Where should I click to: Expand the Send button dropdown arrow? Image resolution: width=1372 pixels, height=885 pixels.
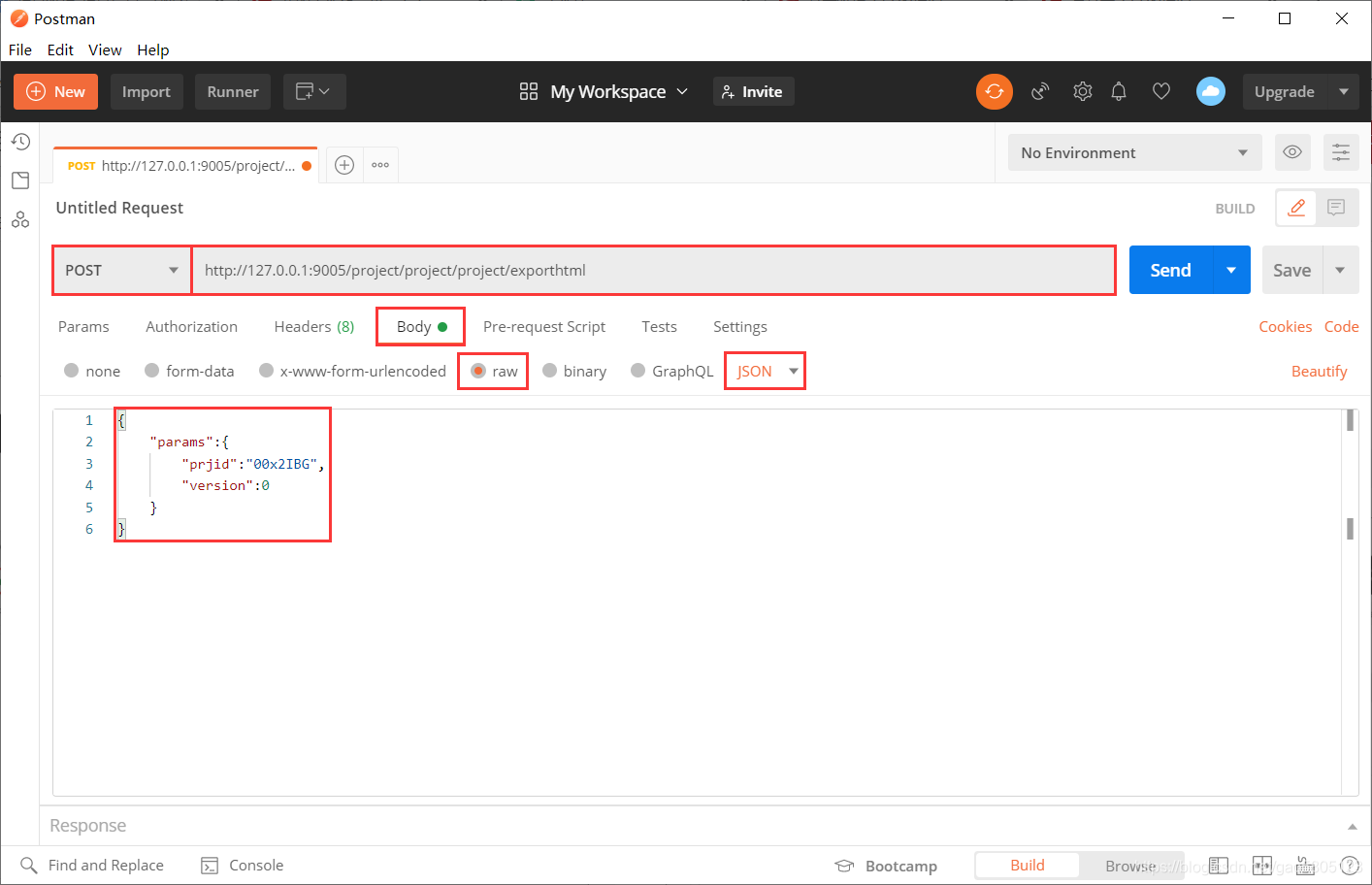tap(1231, 270)
